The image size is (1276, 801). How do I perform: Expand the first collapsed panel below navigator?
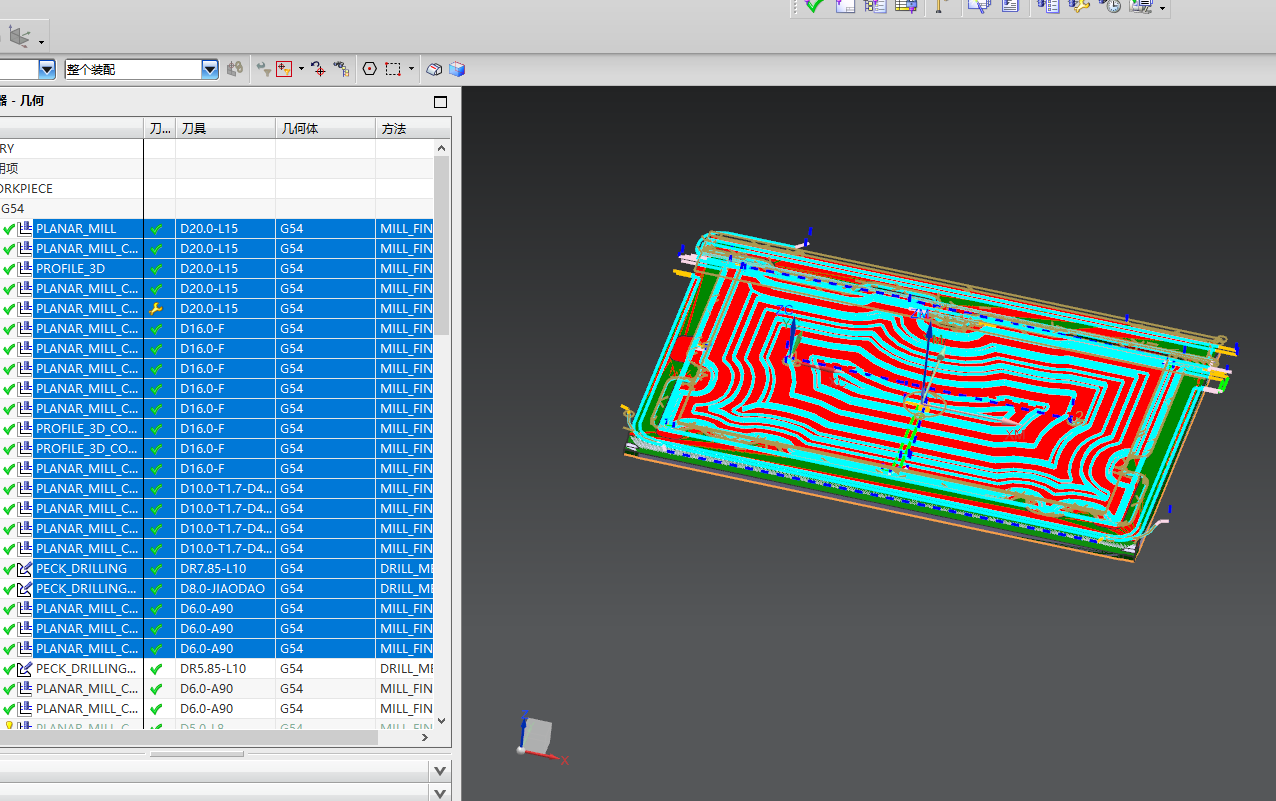[439, 771]
